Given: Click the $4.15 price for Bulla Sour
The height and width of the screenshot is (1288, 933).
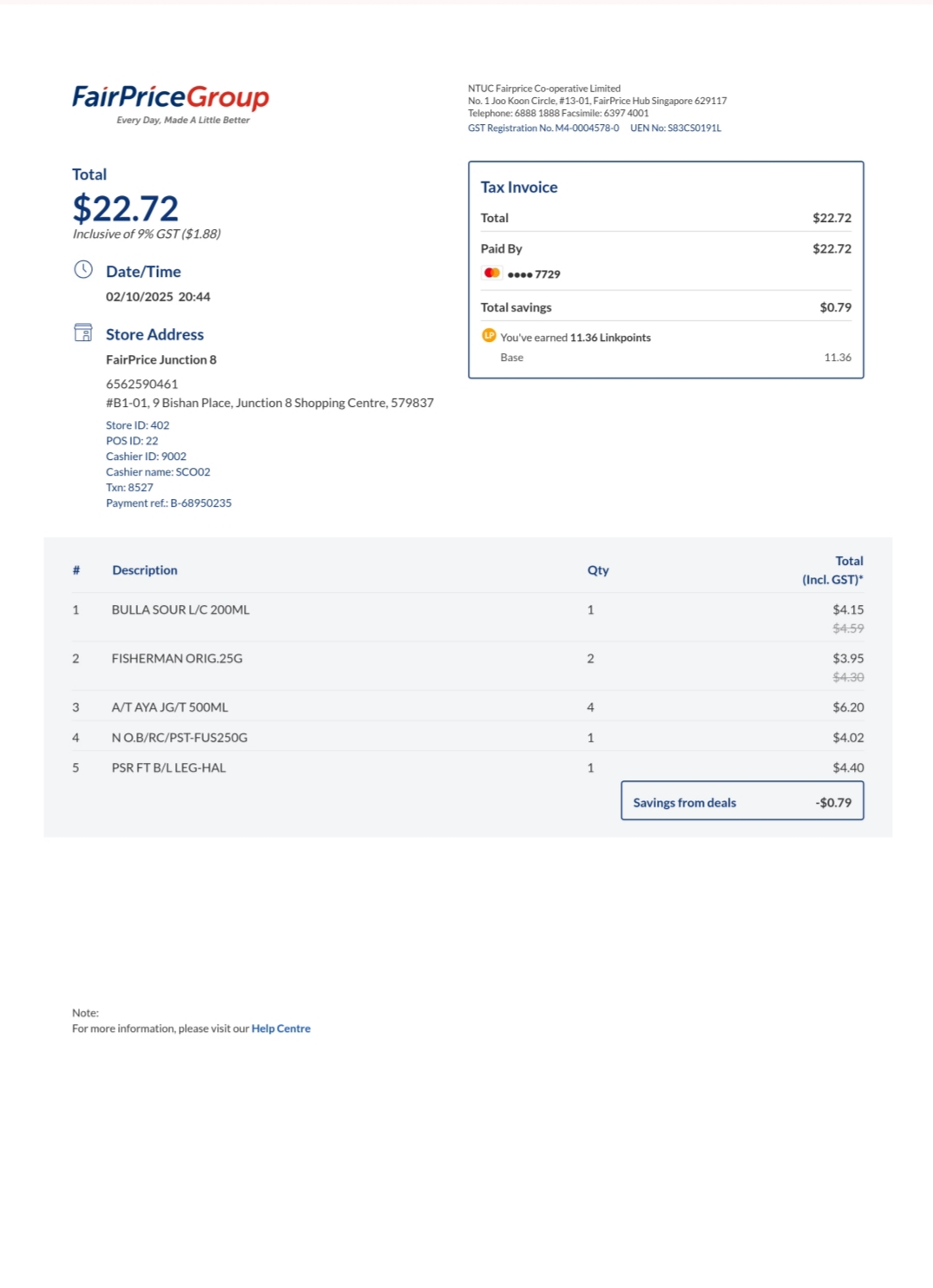Looking at the screenshot, I should [x=848, y=610].
